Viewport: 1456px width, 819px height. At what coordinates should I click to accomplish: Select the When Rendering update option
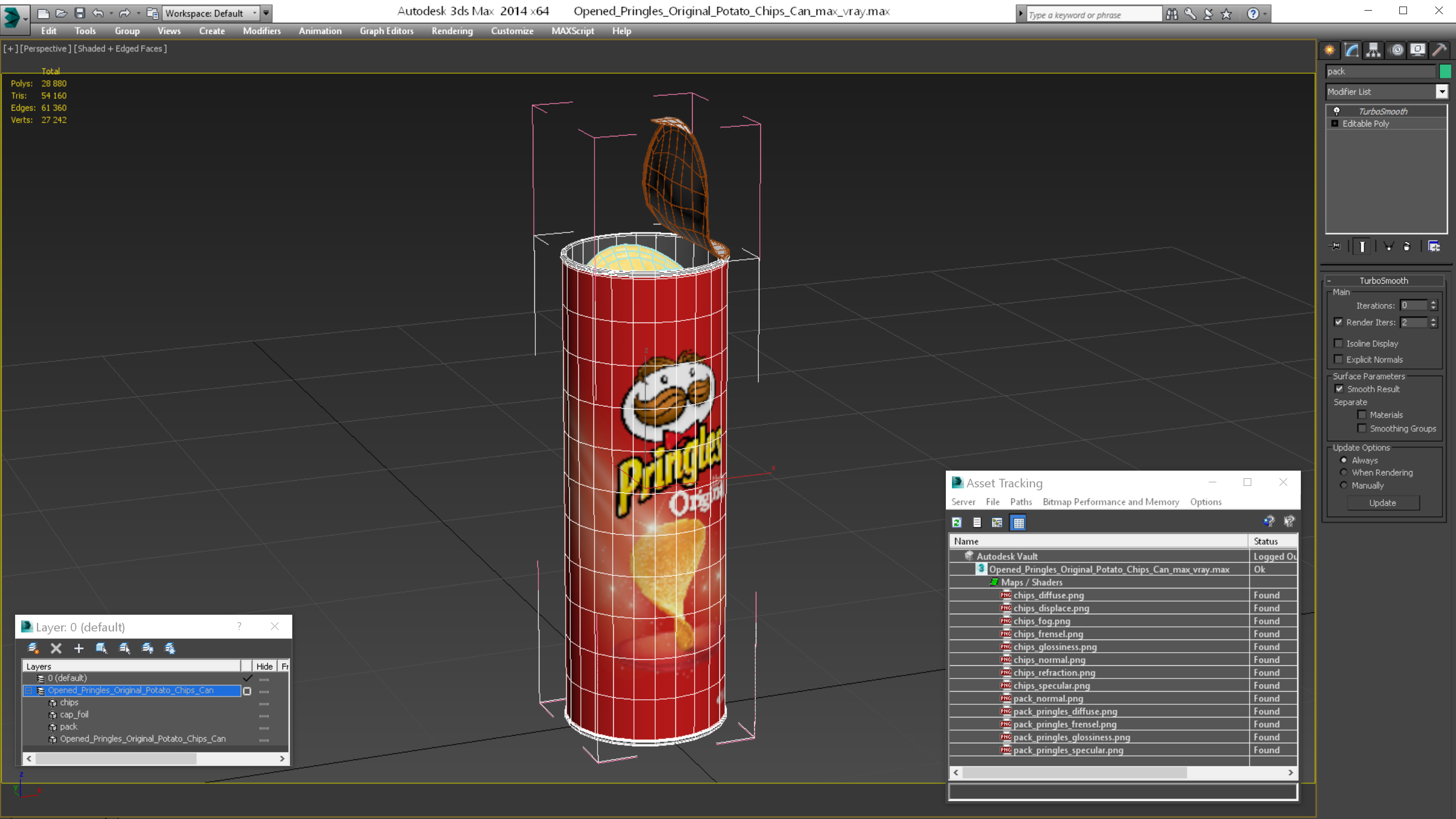pyautogui.click(x=1344, y=473)
